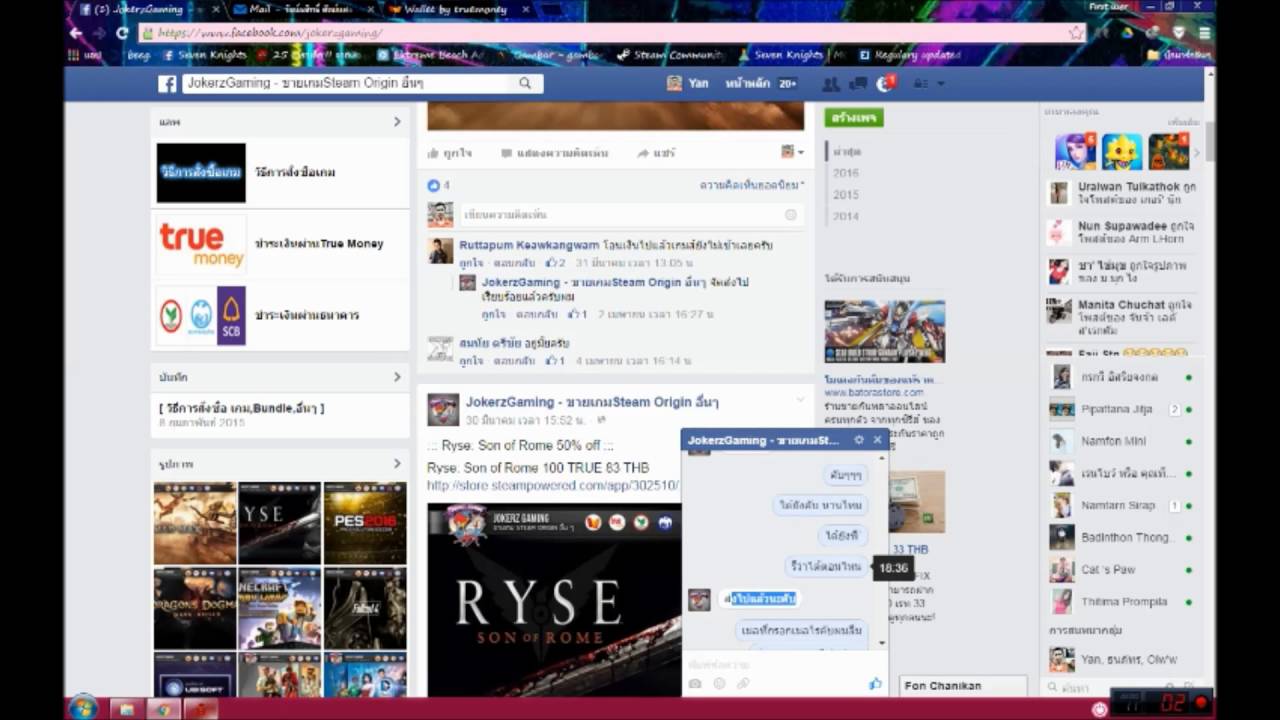Open the post audience dropdown next to Share
This screenshot has width=1280, height=720.
tap(791, 152)
